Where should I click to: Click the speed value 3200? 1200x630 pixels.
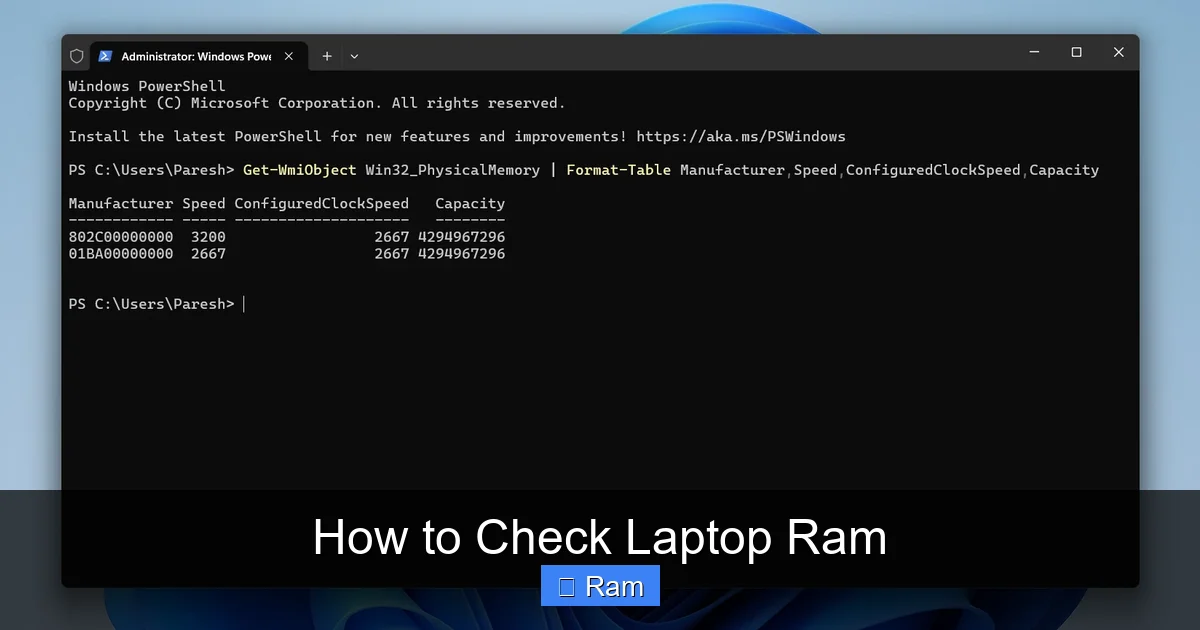(x=208, y=237)
